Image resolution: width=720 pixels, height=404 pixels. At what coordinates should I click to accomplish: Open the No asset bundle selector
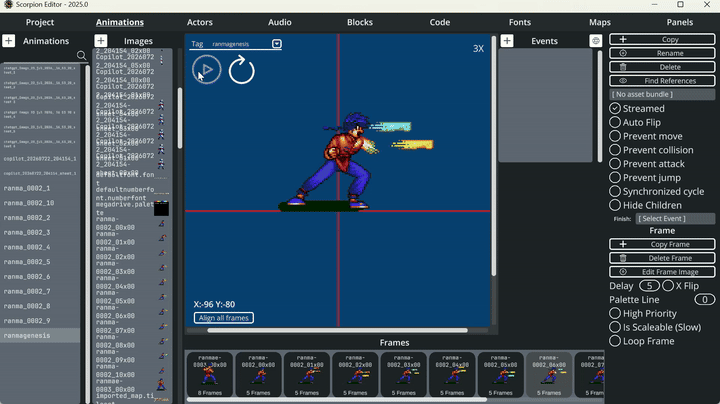(662, 94)
